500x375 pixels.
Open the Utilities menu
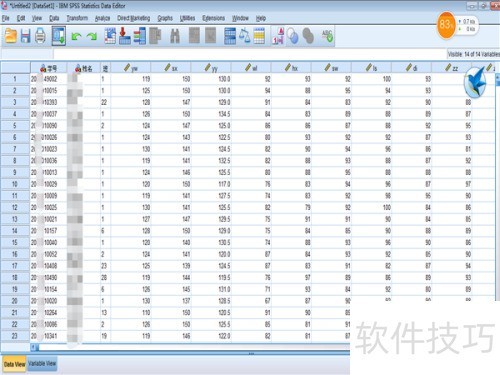[187, 18]
